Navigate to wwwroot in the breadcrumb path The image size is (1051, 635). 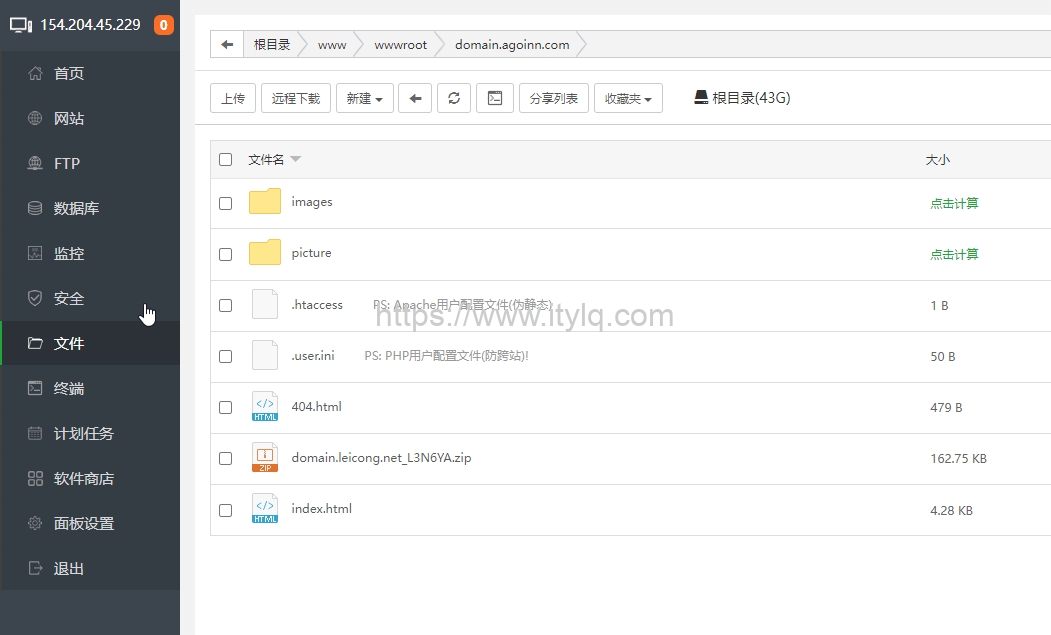tap(401, 44)
